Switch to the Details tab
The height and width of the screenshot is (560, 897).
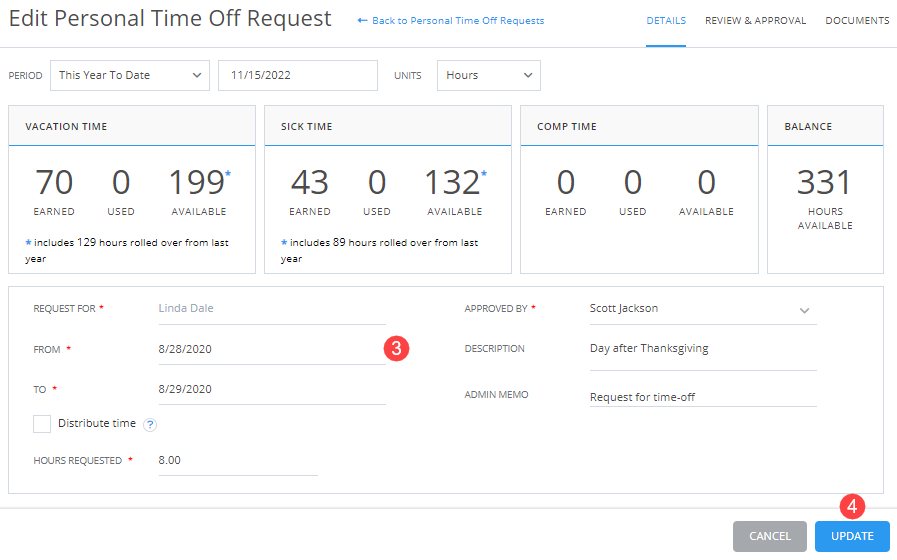666,21
